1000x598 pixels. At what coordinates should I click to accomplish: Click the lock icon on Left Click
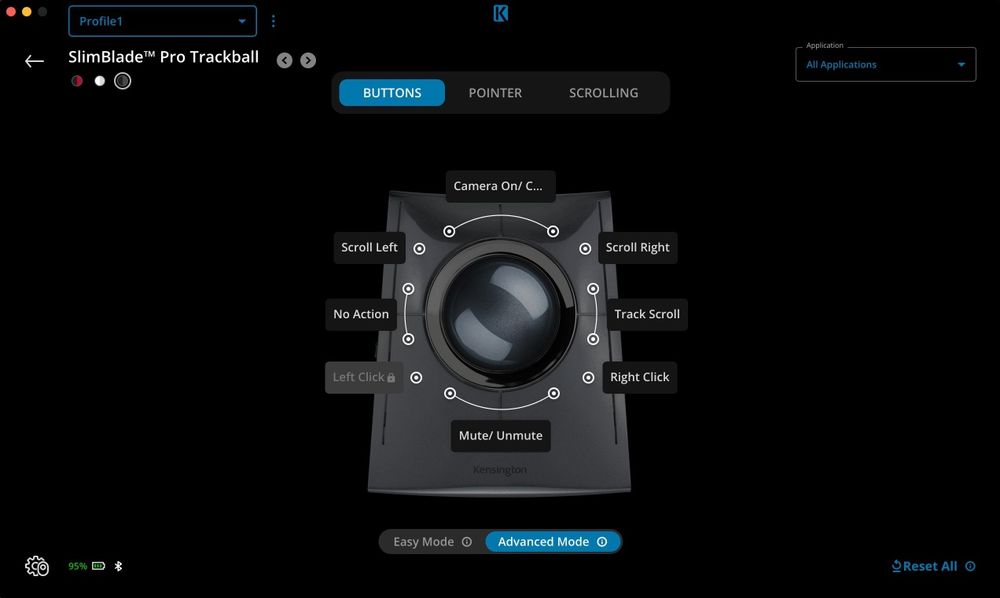[x=391, y=377]
